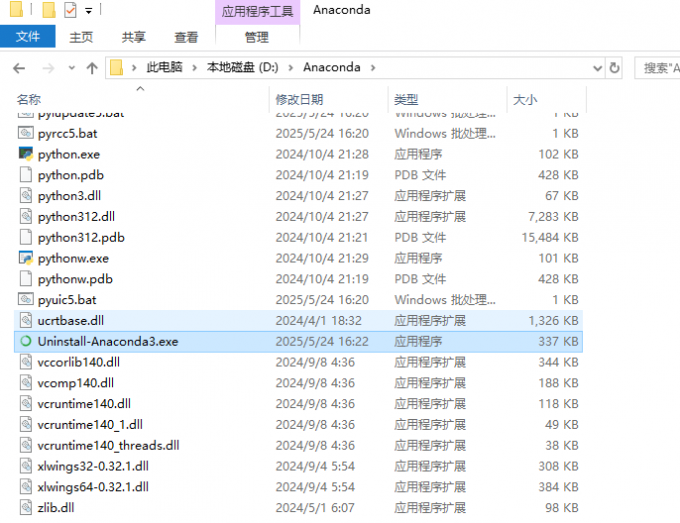The image size is (680, 523).
Task: Sort by the Type (类型) column header
Action: click(406, 100)
